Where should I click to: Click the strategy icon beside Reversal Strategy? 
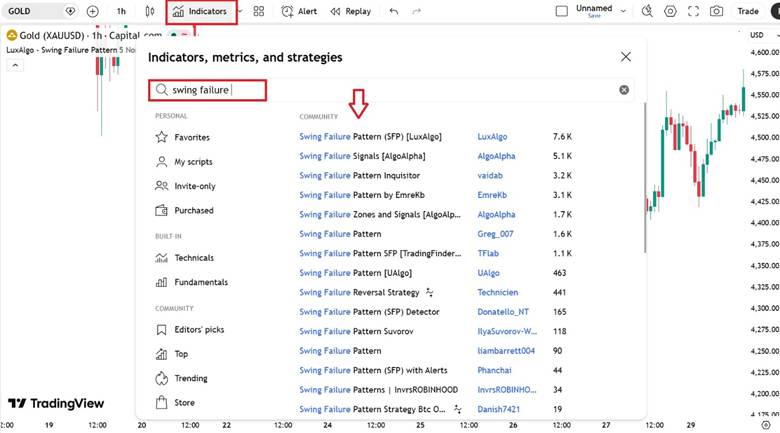click(429, 292)
